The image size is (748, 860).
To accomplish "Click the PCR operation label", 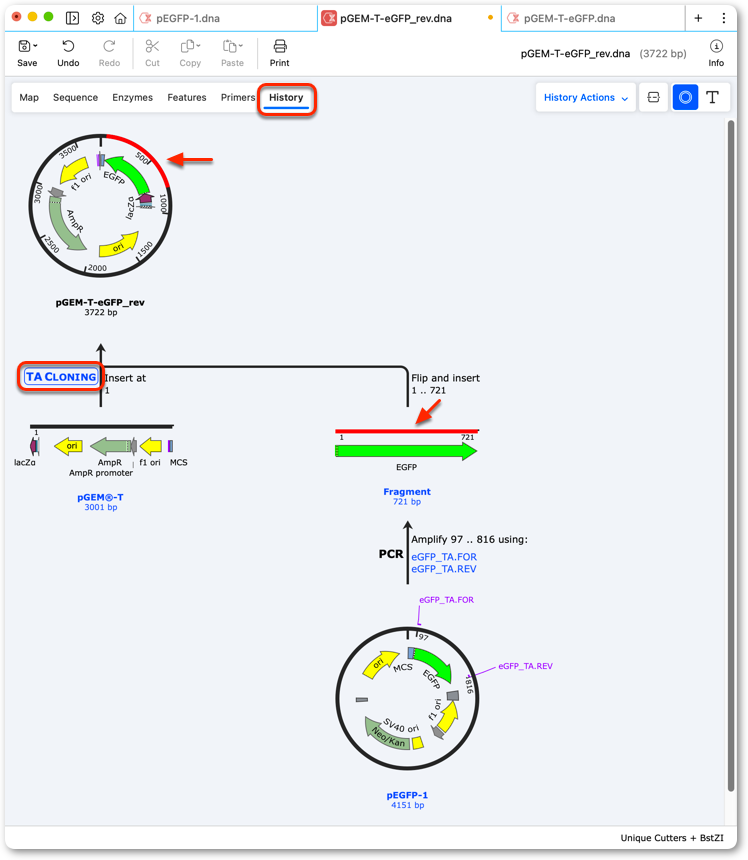I will click(391, 554).
